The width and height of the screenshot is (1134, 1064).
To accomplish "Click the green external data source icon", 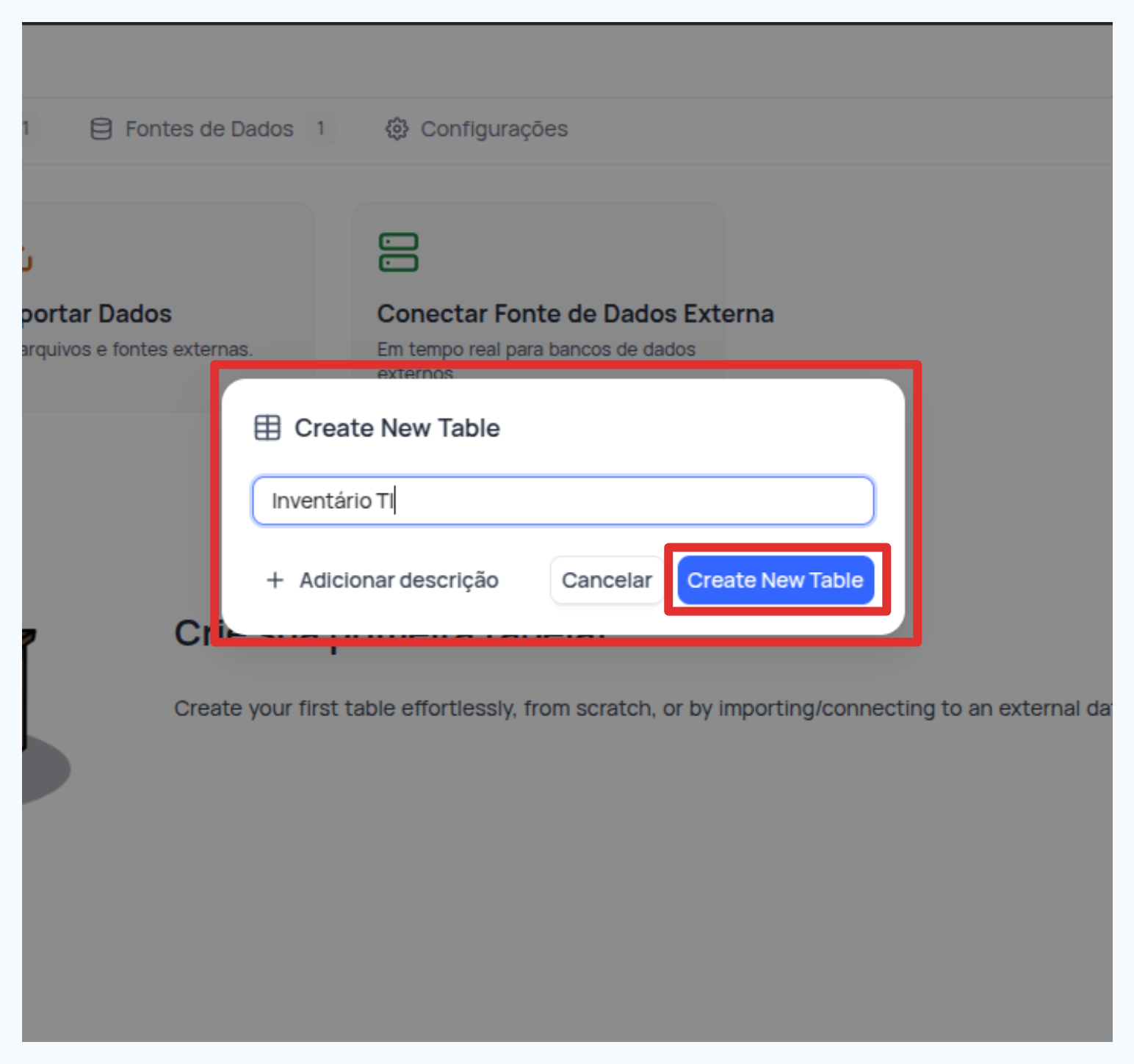I will (399, 252).
